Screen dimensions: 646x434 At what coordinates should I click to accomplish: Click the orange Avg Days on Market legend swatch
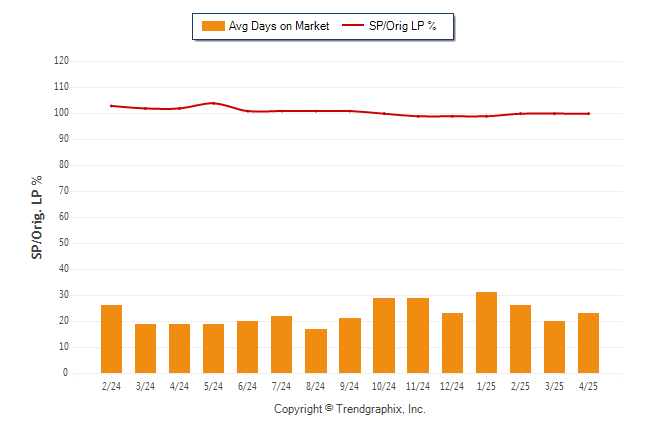213,26
